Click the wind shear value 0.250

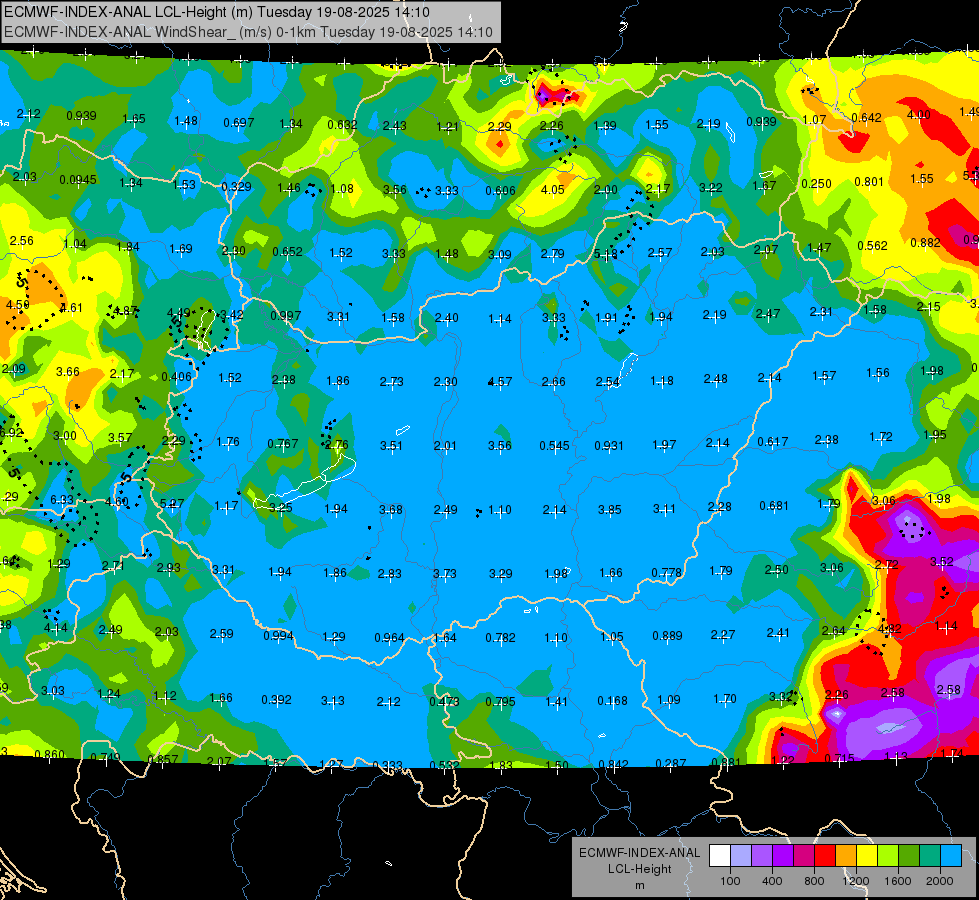click(x=817, y=184)
